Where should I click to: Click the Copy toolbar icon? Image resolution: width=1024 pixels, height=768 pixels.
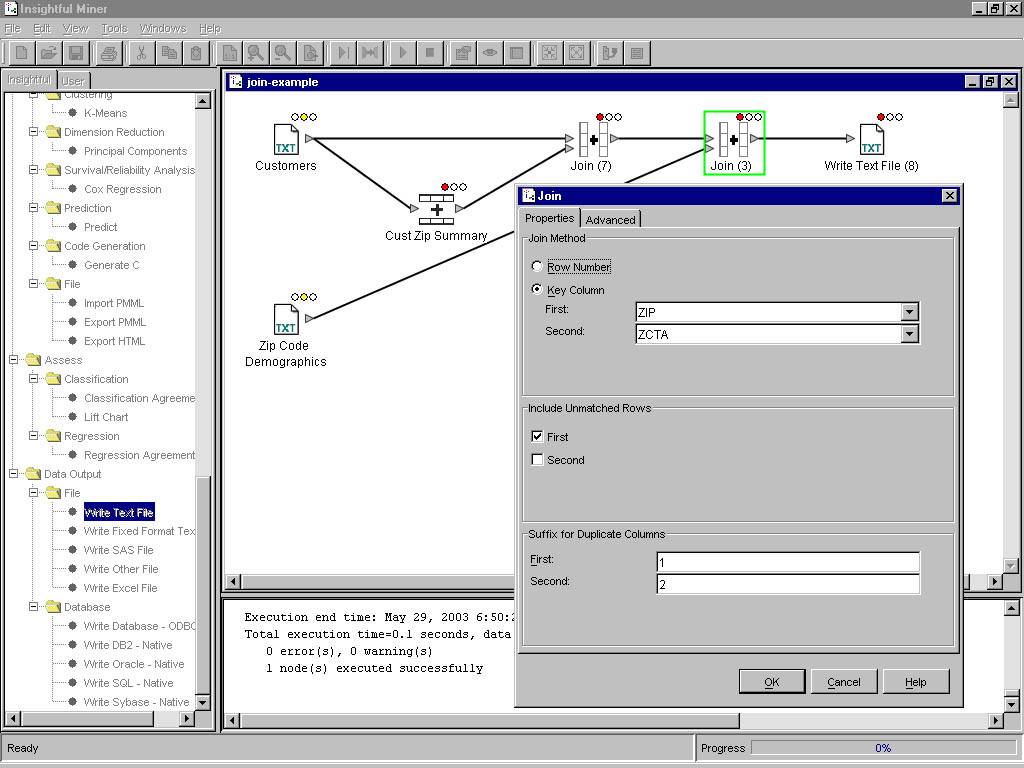168,53
